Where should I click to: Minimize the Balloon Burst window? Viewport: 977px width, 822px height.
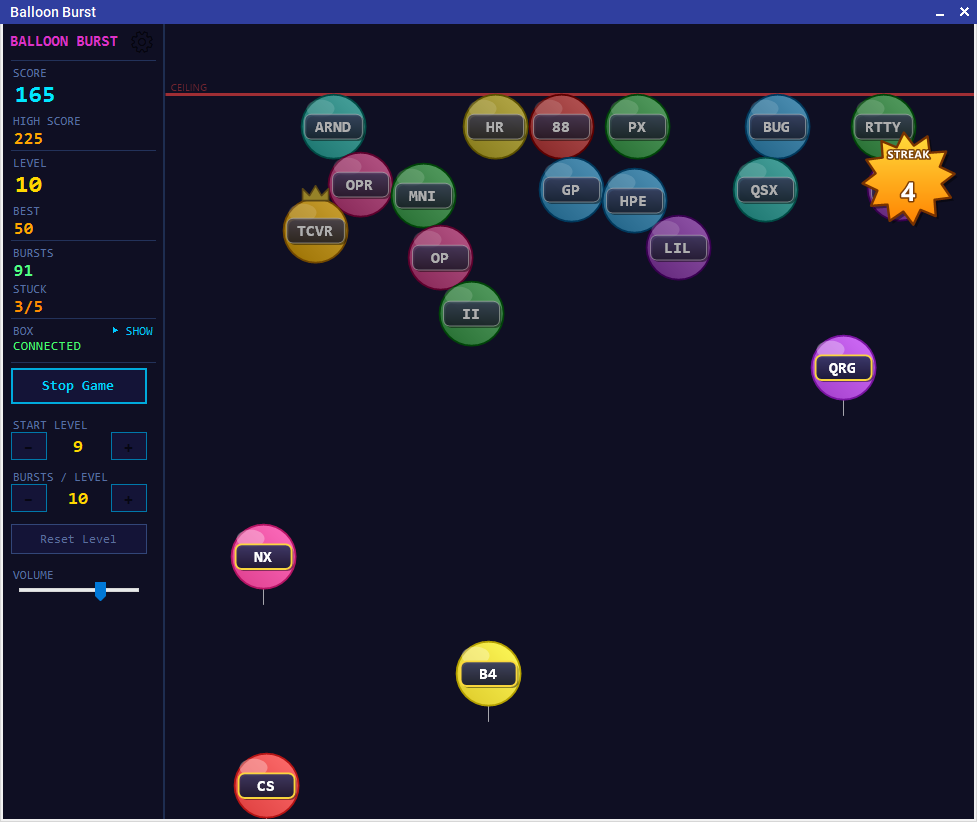click(x=940, y=12)
